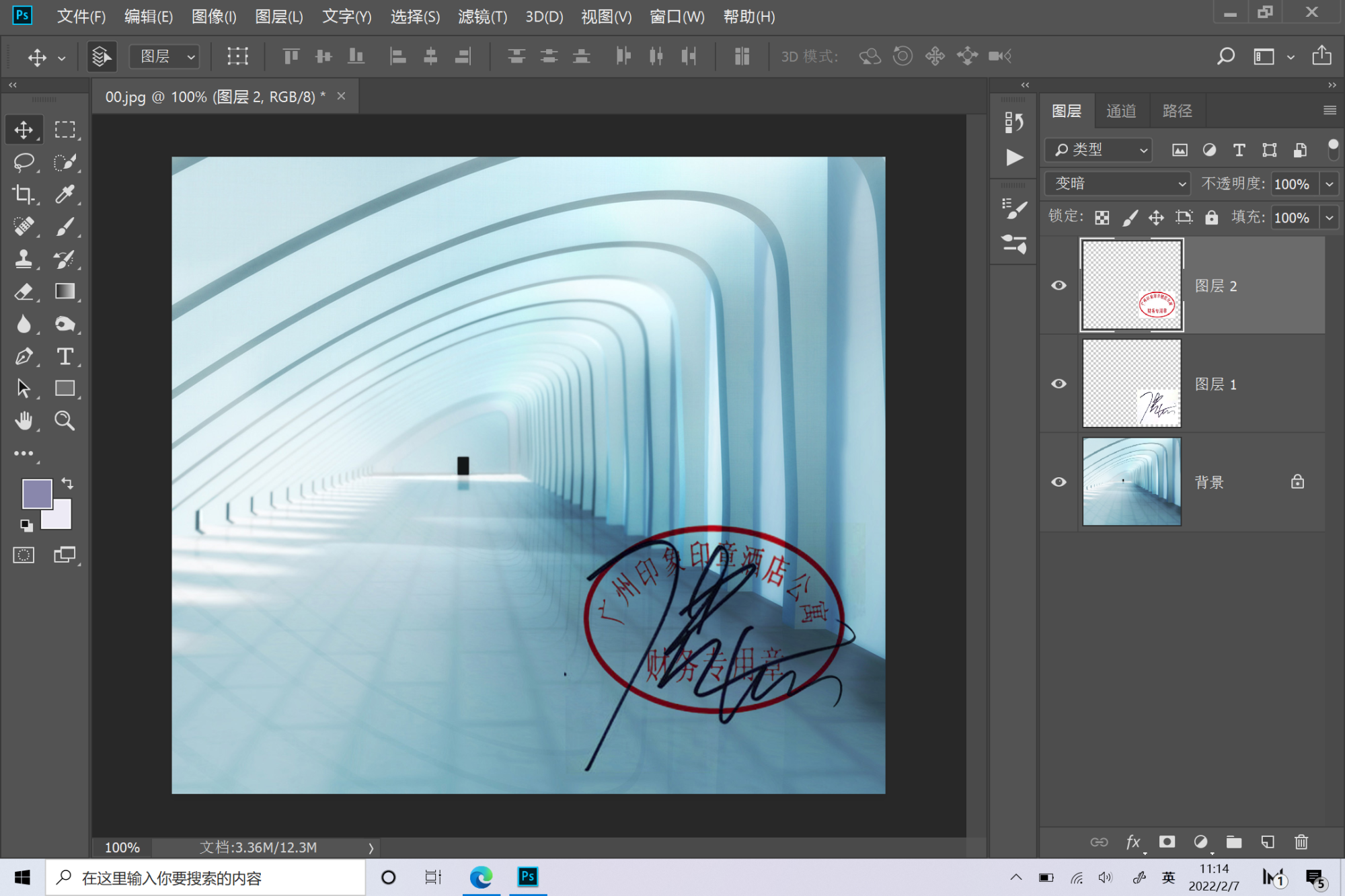
Task: Click the Windows Start button
Action: [x=22, y=877]
